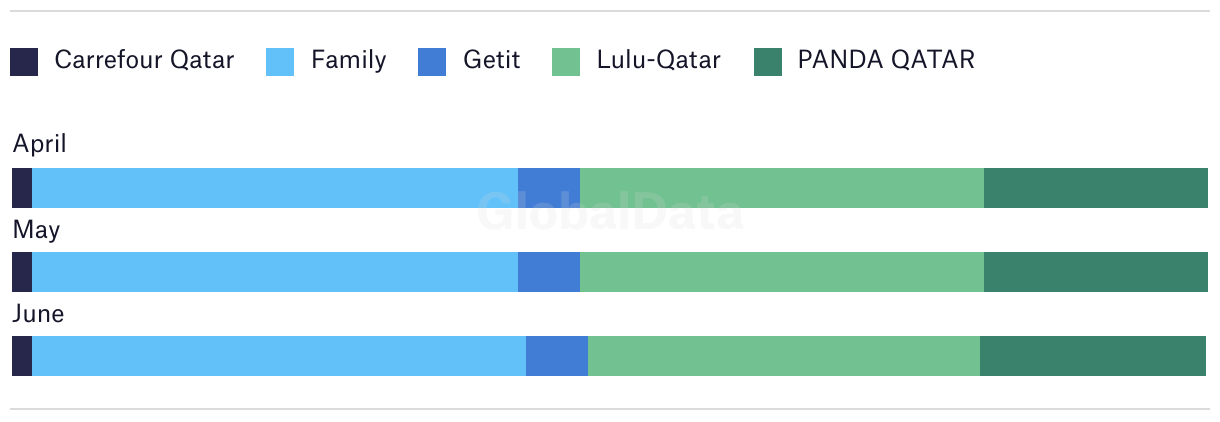Click the Lulu-Qatar legend text
Image resolution: width=1220 pixels, height=422 pixels.
pos(658,60)
